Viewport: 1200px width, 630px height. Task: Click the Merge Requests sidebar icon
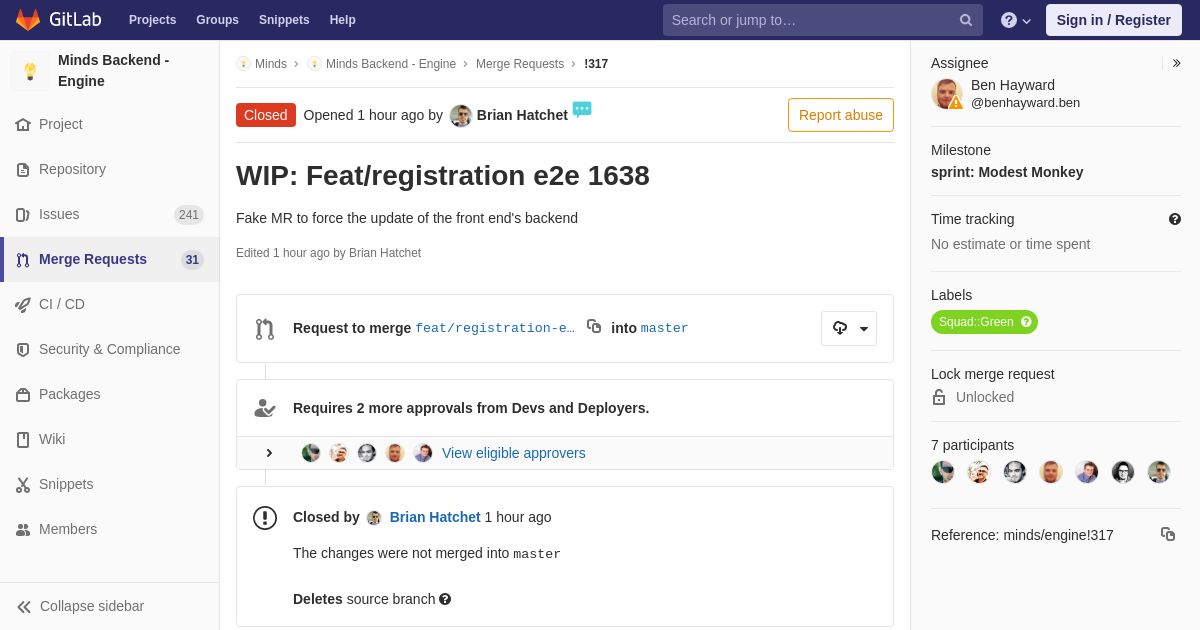(x=23, y=260)
